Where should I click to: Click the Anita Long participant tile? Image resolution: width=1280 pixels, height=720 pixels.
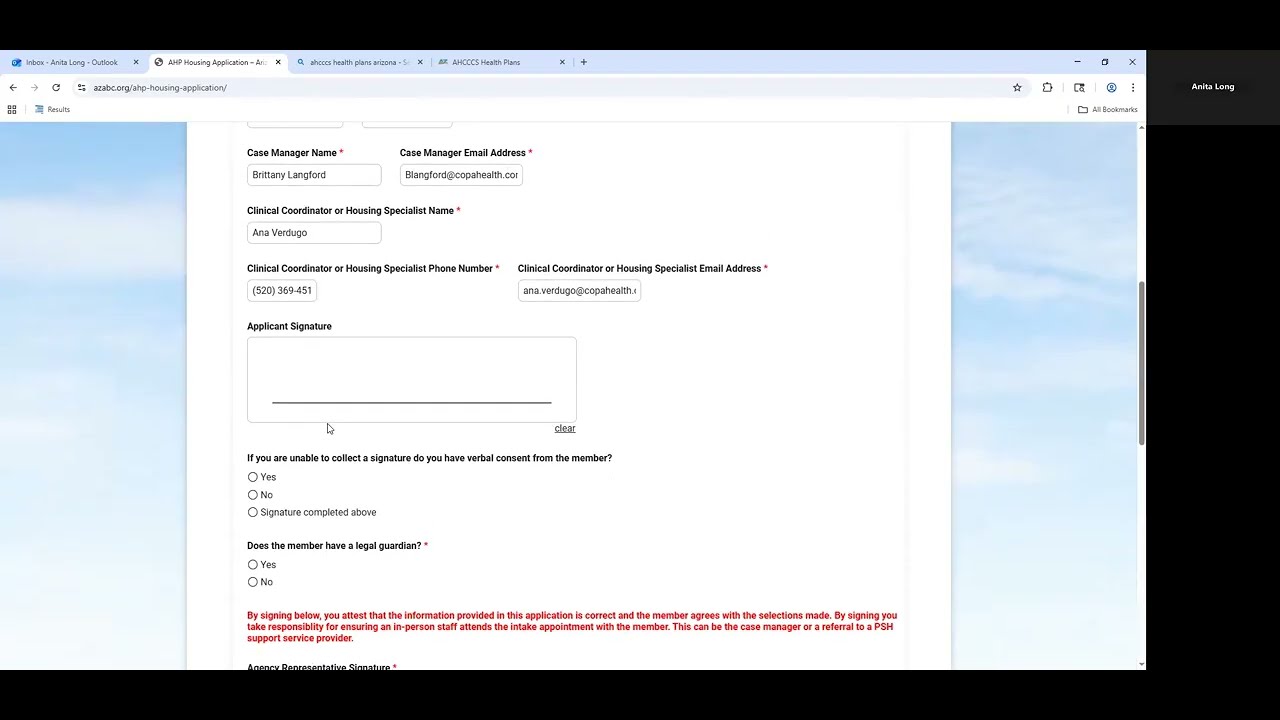pos(1212,87)
